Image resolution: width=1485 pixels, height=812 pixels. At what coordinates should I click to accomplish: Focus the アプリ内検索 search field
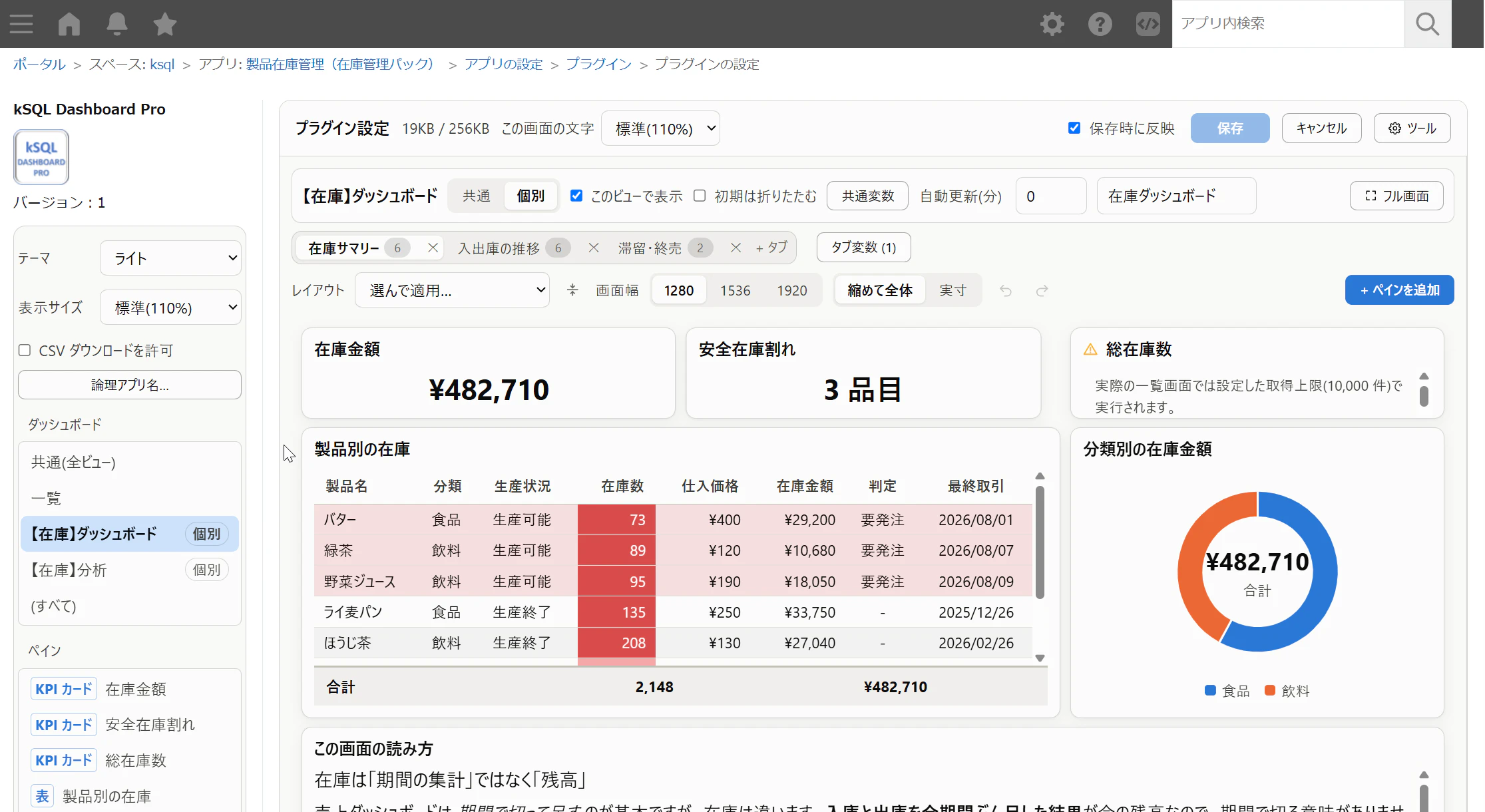click(x=1288, y=24)
